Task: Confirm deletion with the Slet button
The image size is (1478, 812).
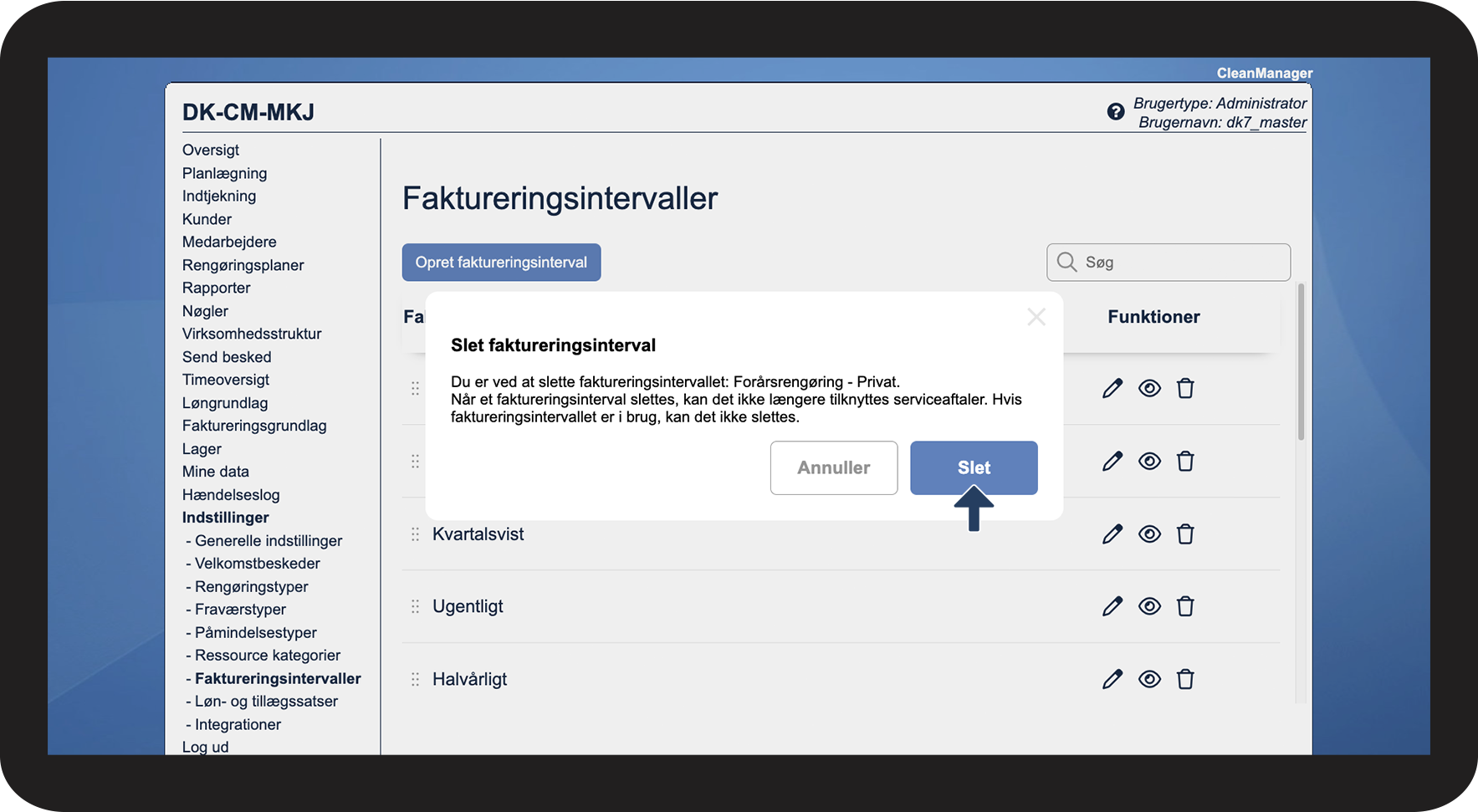Action: [x=974, y=467]
